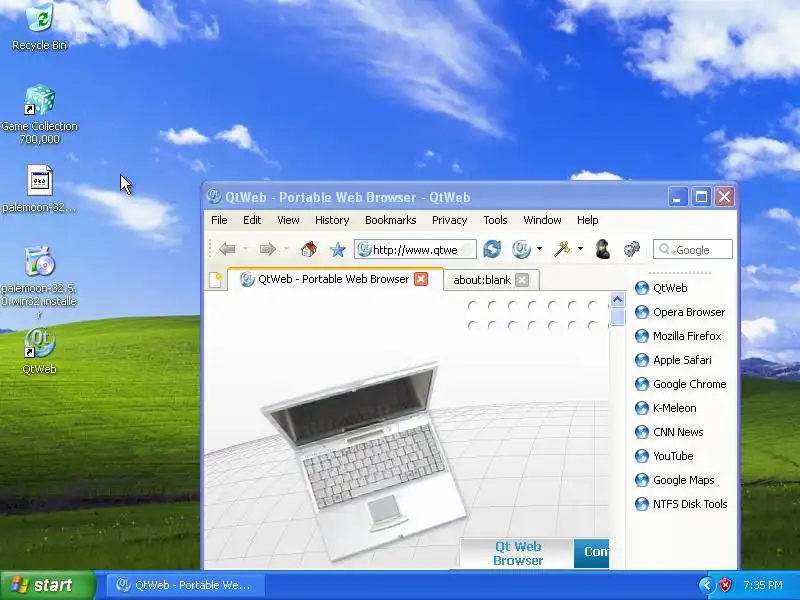Open the Home page icon
The width and height of the screenshot is (800, 600).
[x=309, y=249]
